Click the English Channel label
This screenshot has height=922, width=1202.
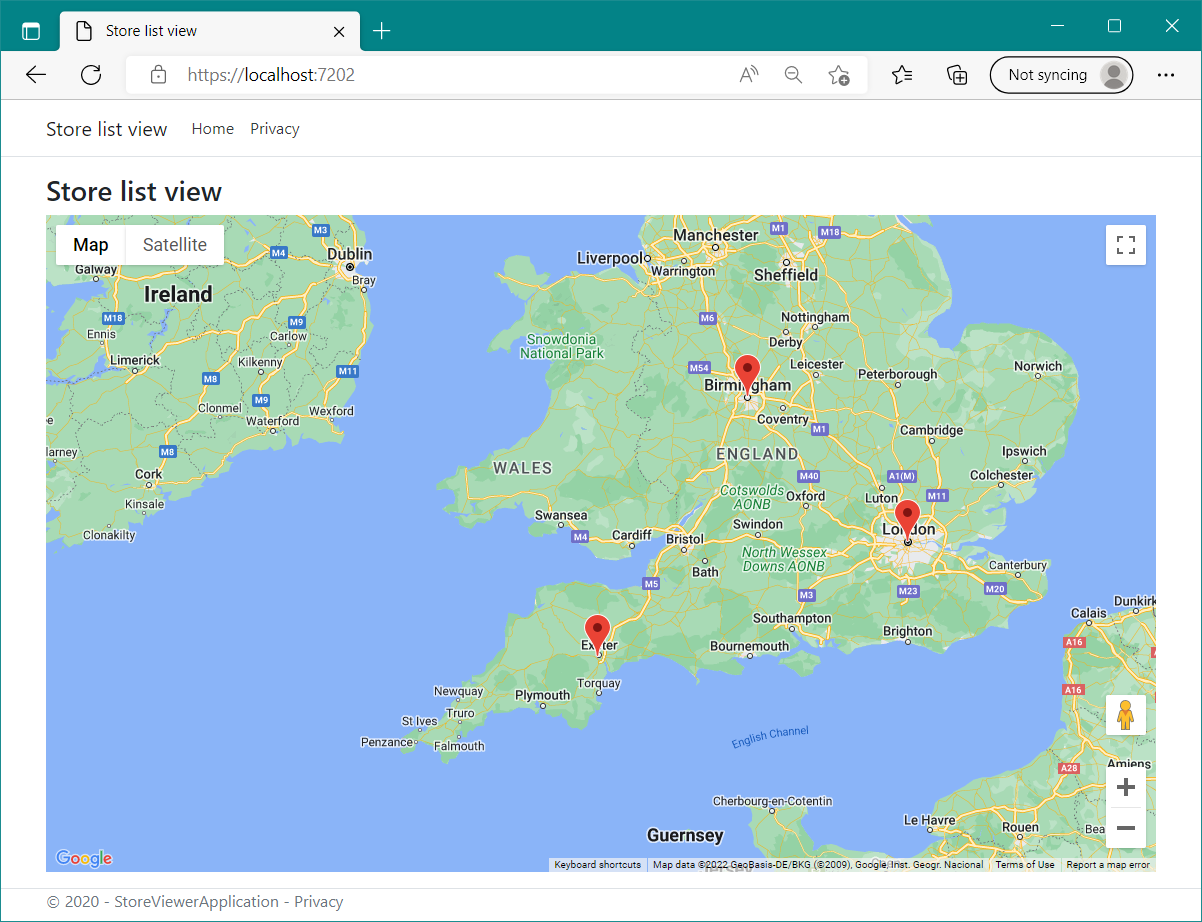pos(770,737)
